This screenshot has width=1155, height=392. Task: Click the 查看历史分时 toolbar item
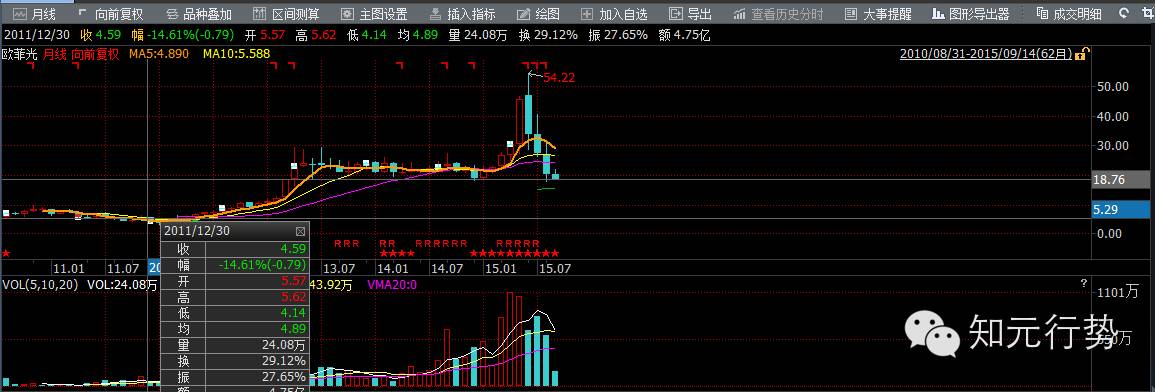tap(779, 14)
